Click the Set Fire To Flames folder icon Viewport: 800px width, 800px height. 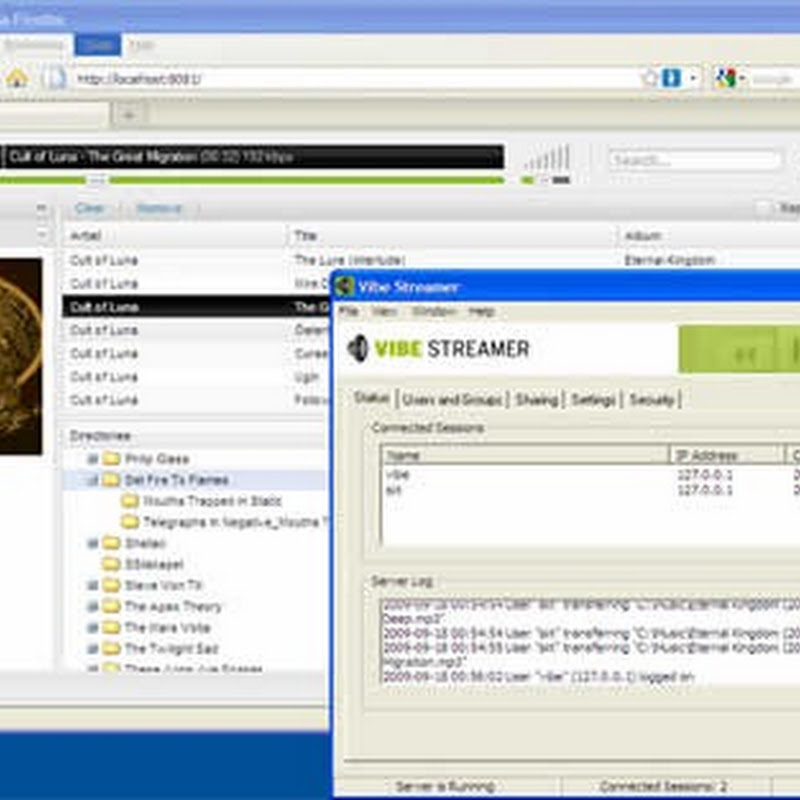click(x=111, y=480)
